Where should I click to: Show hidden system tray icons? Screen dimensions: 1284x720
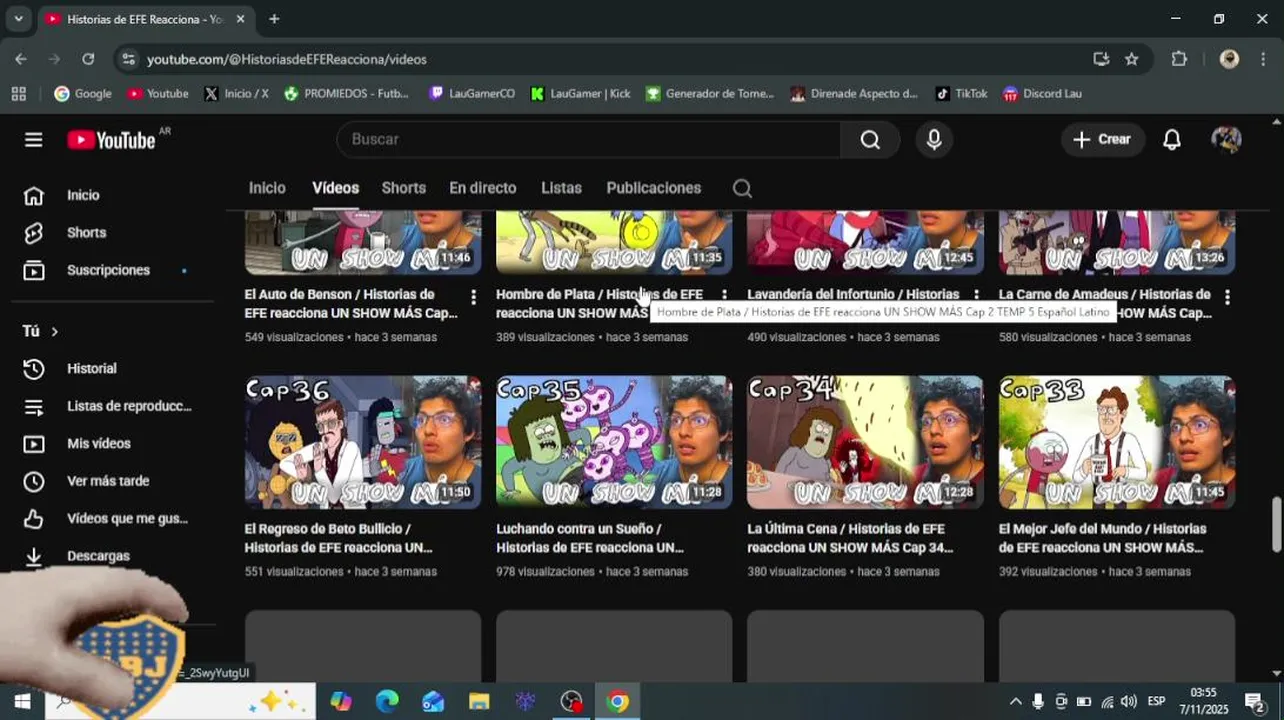tap(1015, 702)
